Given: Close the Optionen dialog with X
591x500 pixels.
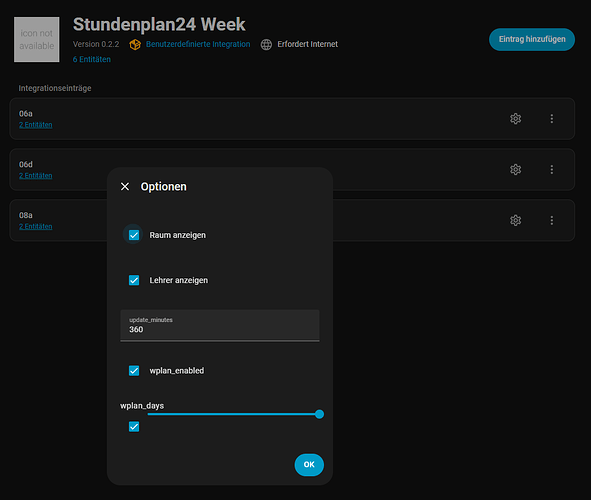Looking at the screenshot, I should [125, 187].
